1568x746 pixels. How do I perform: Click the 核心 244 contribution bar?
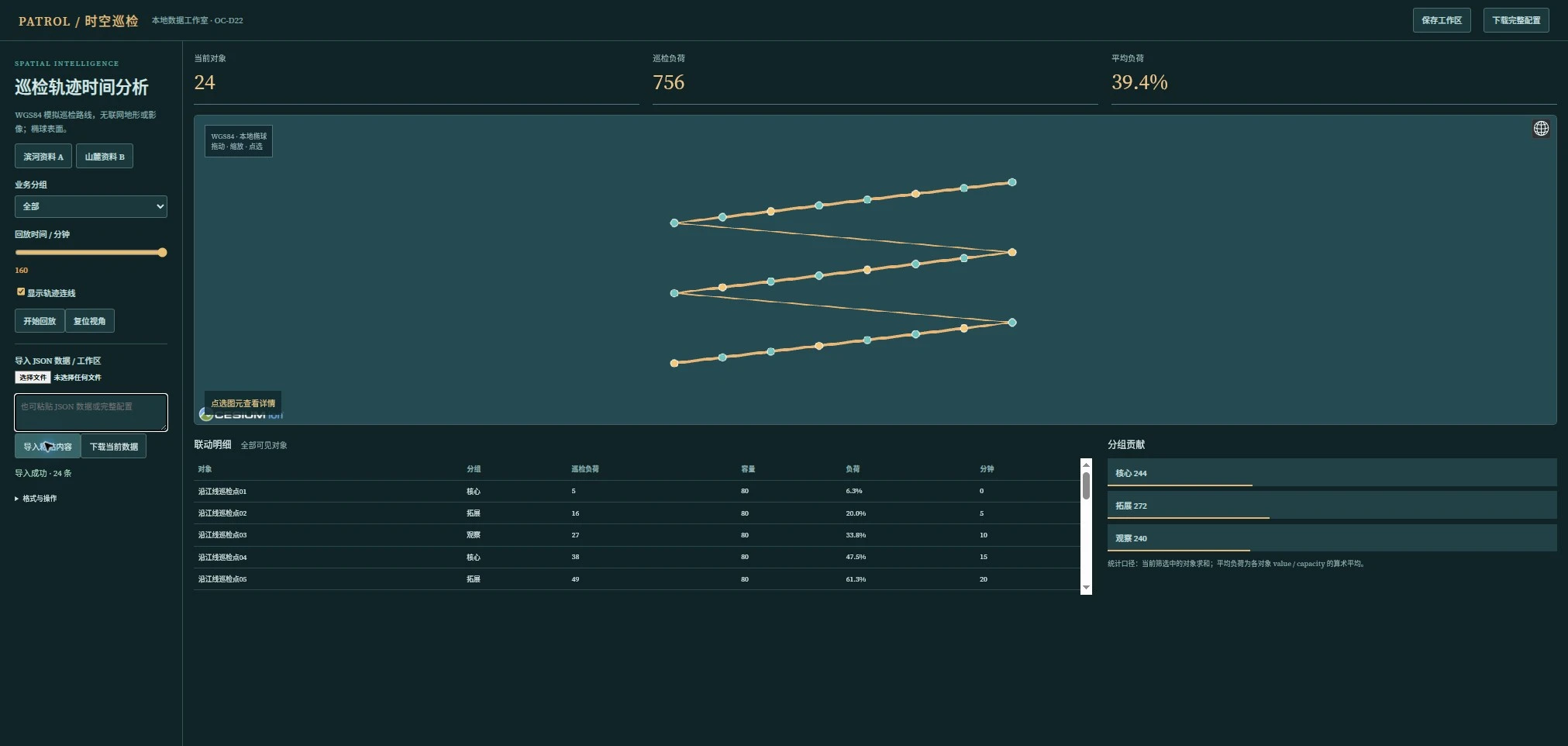click(1332, 472)
